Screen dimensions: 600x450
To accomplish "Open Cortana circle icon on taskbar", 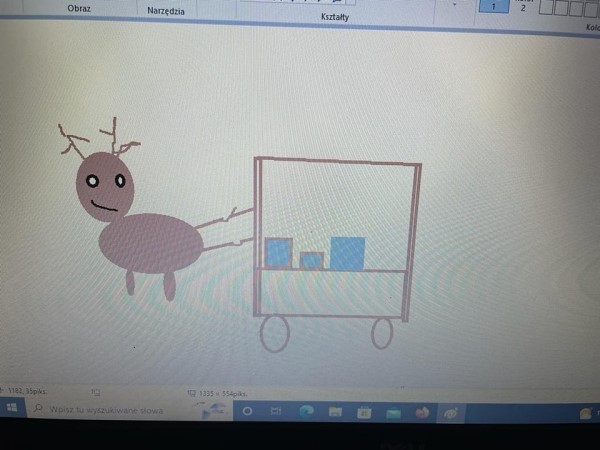I will pos(247,411).
